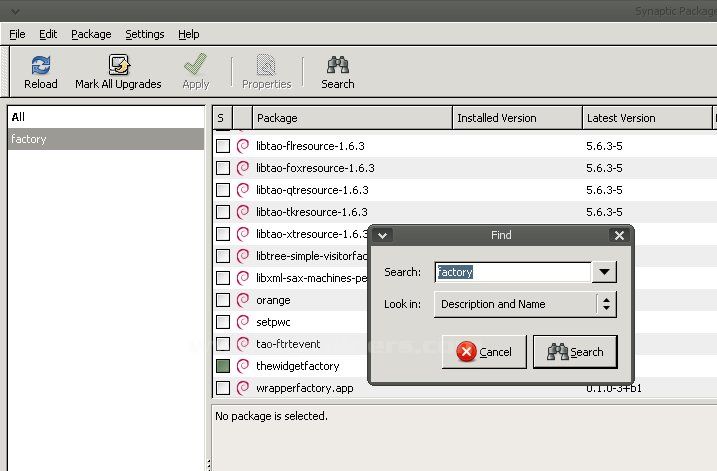Click Debian swirl icon beside libtao-flresource-1.6.3

coord(243,146)
